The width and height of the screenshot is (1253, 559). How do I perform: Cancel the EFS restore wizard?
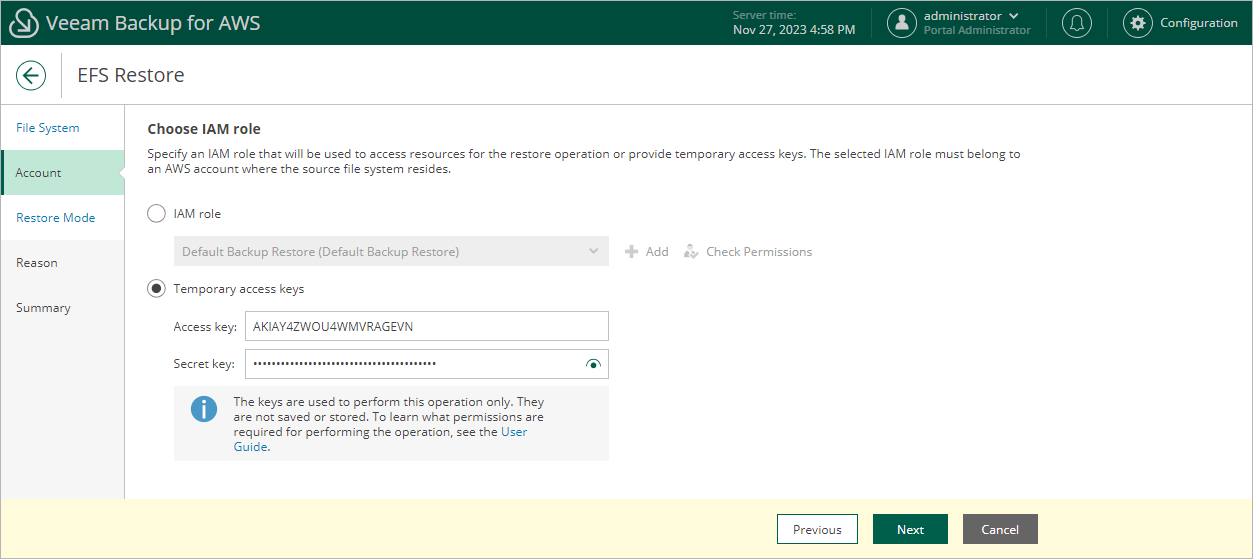click(1000, 530)
